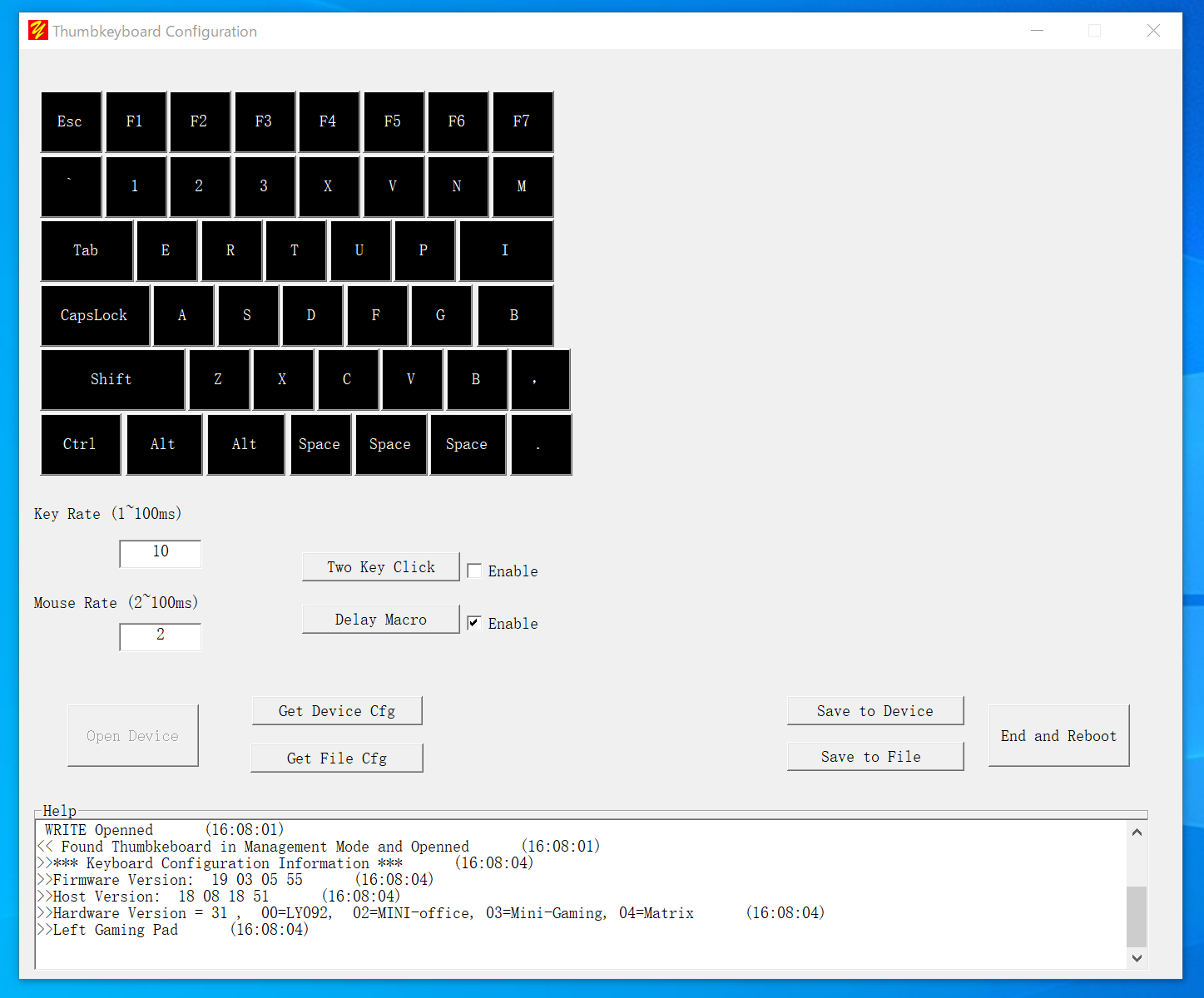Enable the Two Key Click checkbox

(474, 571)
